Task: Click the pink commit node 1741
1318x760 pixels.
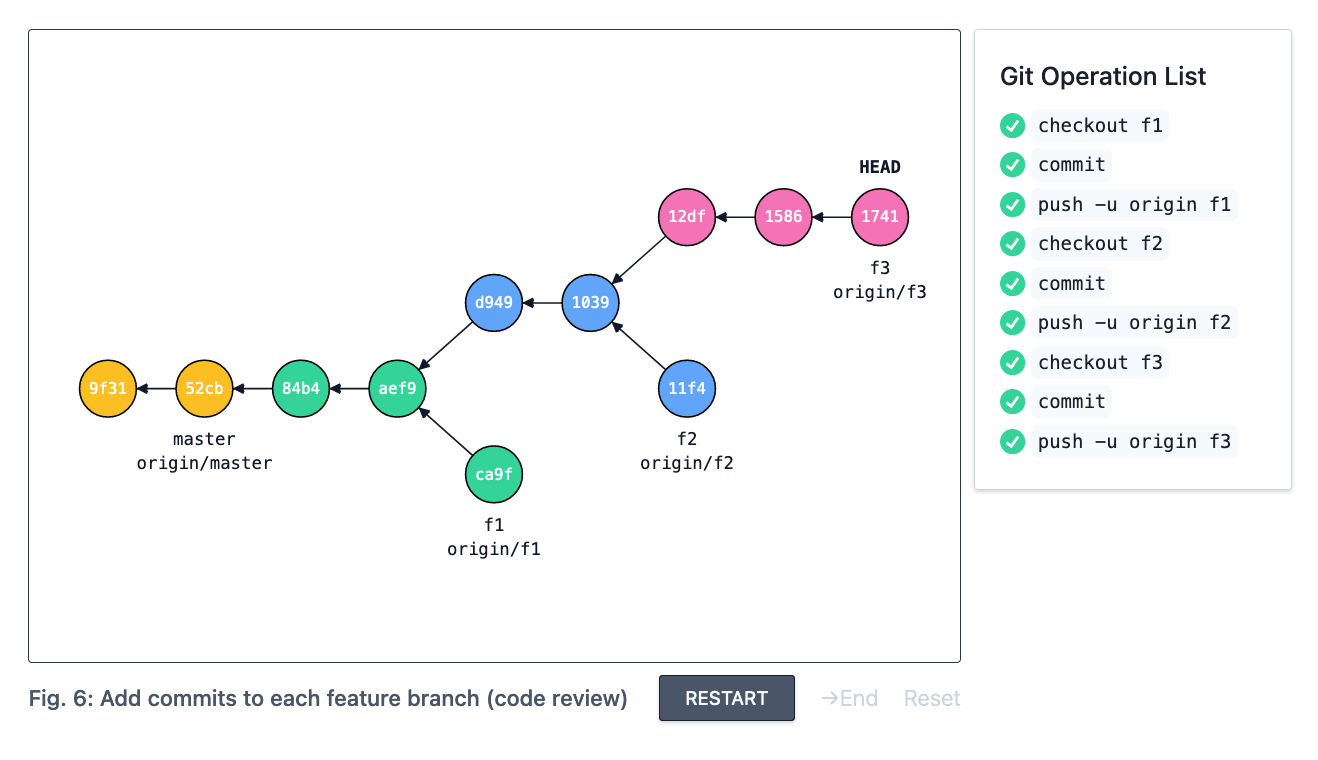Action: coord(880,216)
